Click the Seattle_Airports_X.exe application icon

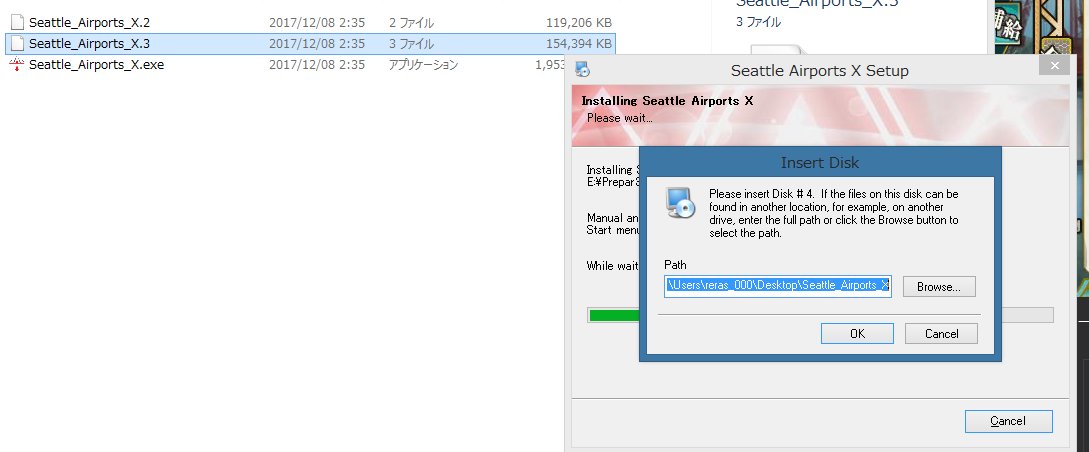[x=17, y=65]
